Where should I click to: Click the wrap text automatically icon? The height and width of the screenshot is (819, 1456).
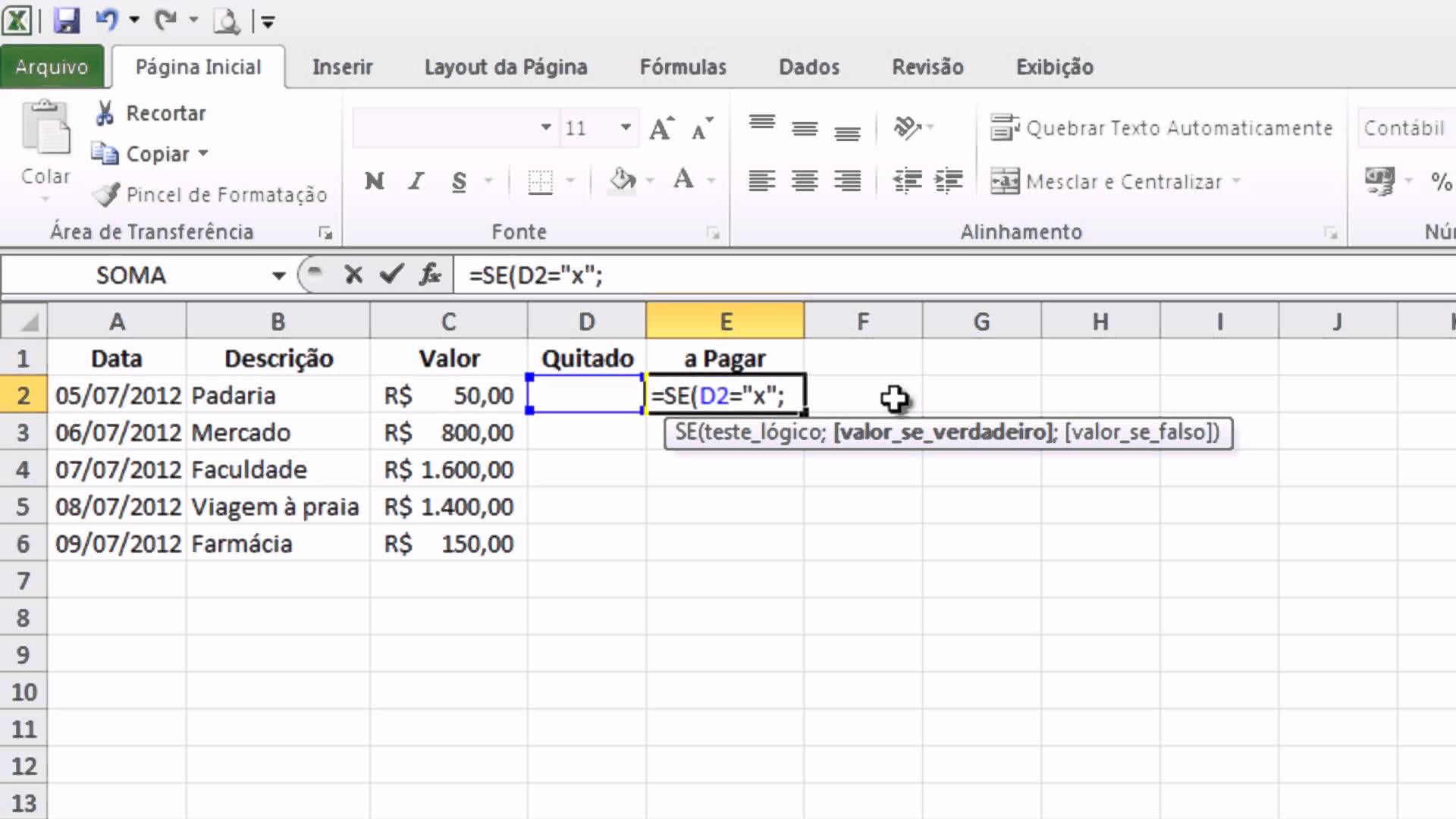click(1005, 128)
